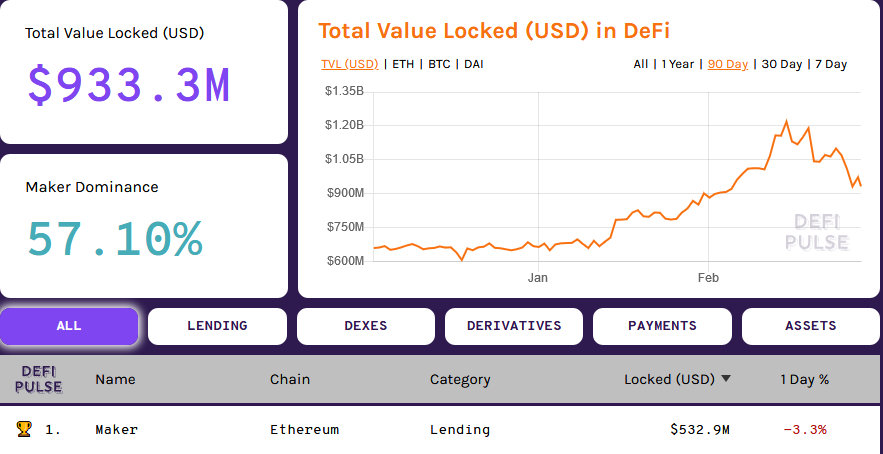Image resolution: width=883 pixels, height=454 pixels.
Task: Select the 90 Day chart range
Action: [728, 64]
